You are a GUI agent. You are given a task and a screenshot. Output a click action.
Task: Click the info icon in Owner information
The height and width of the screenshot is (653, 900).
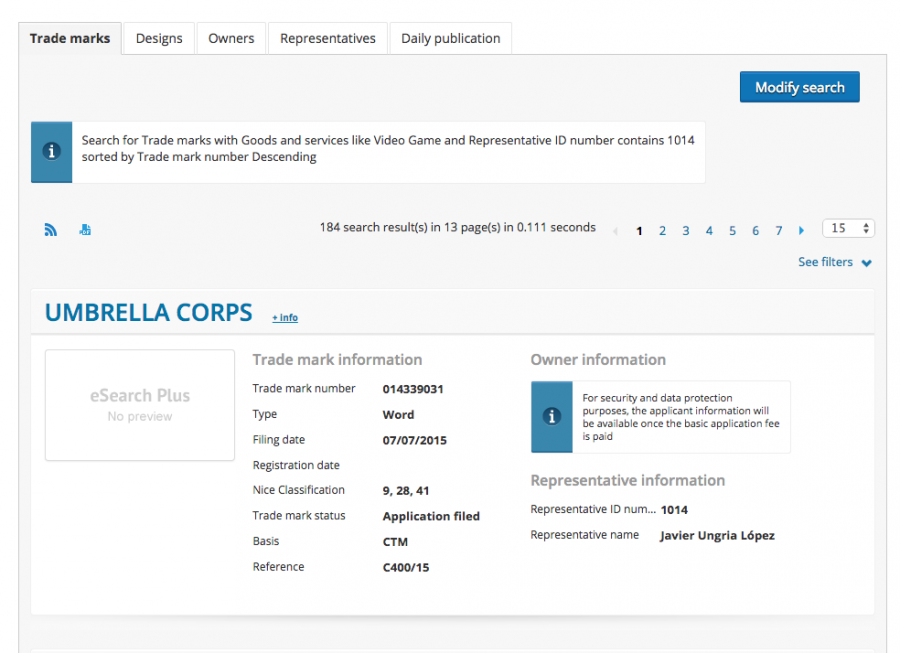[x=552, y=417]
